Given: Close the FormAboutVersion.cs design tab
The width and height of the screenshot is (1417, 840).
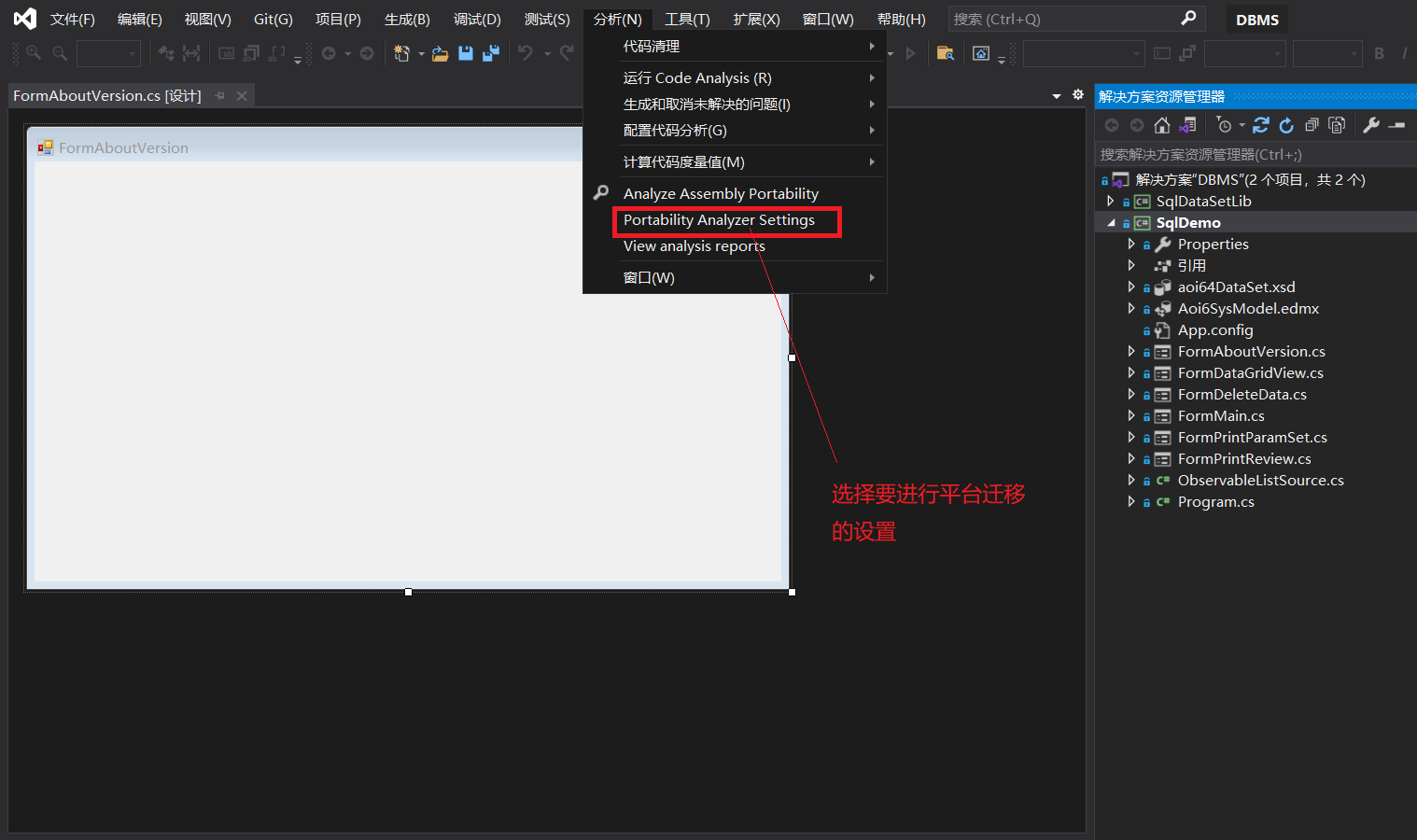Looking at the screenshot, I should click(242, 95).
